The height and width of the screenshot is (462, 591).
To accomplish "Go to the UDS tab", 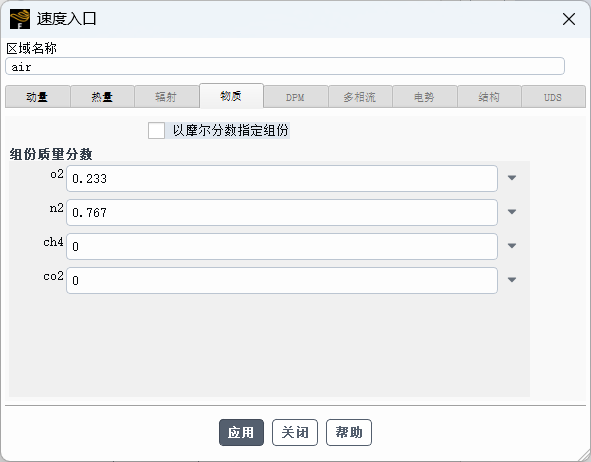I will pyautogui.click(x=553, y=97).
